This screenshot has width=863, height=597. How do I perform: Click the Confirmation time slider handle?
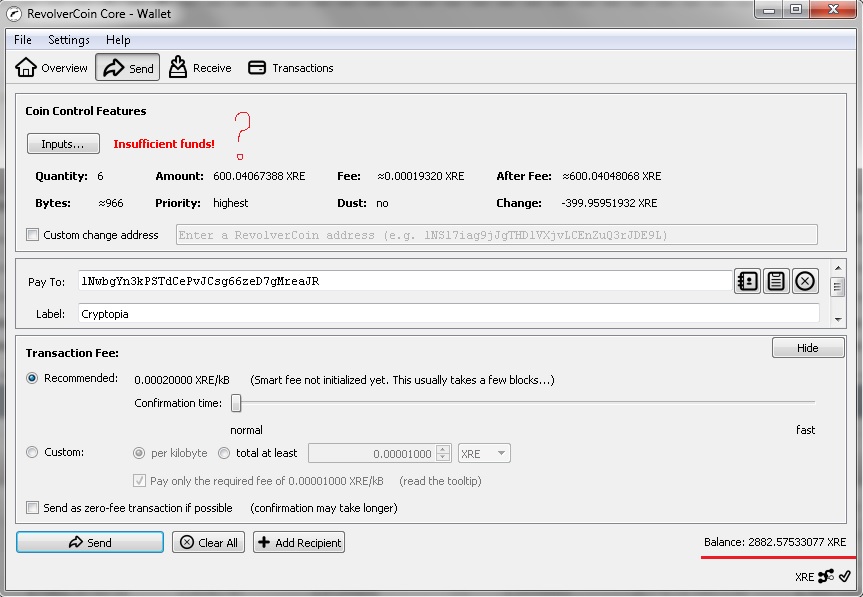tap(236, 403)
